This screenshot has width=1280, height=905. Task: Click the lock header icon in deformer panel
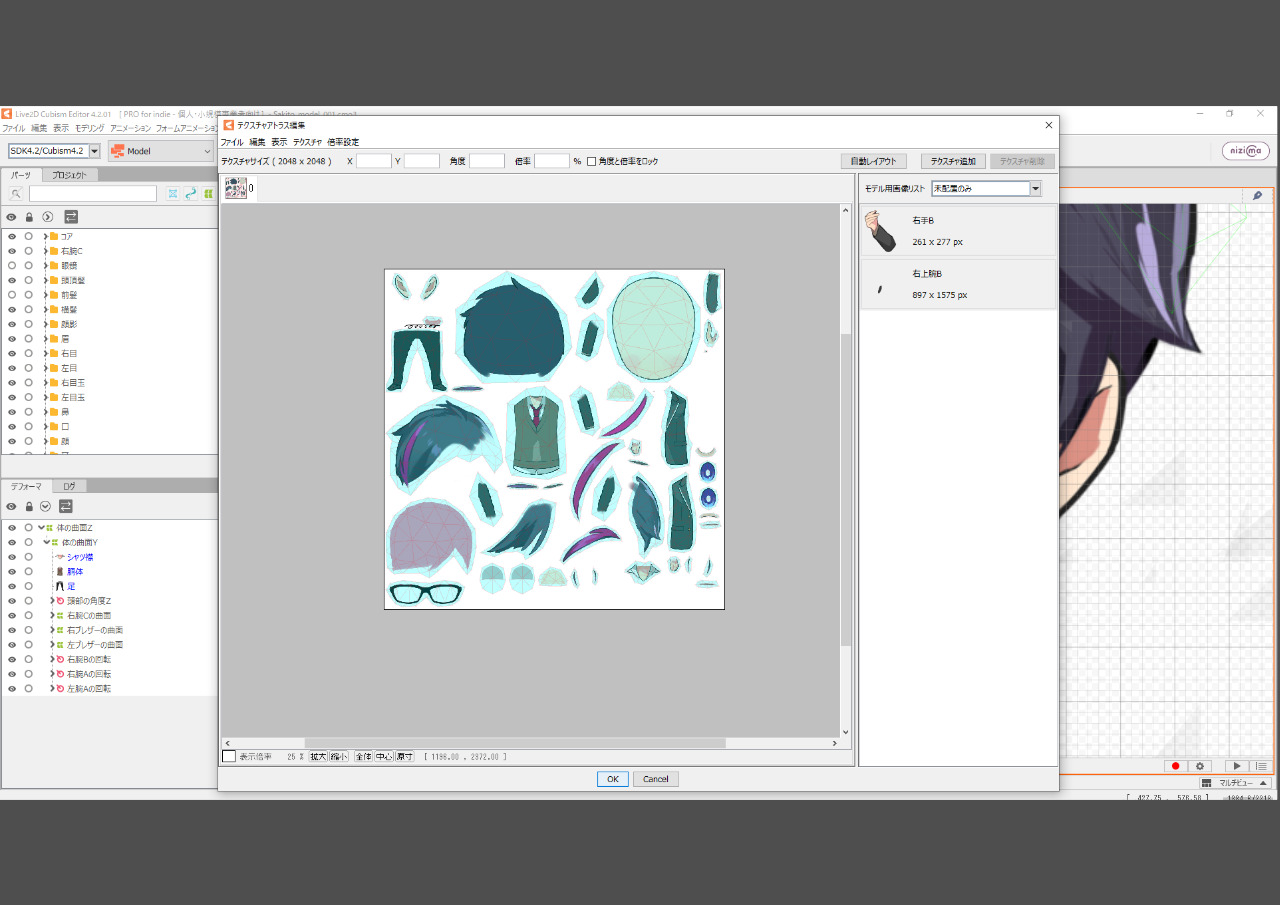pos(29,507)
